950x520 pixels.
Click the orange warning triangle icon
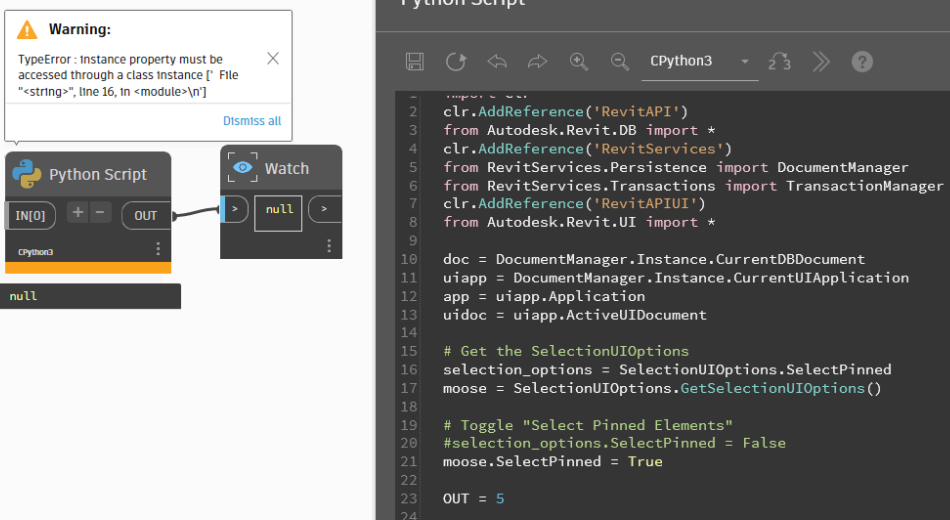coord(27,29)
